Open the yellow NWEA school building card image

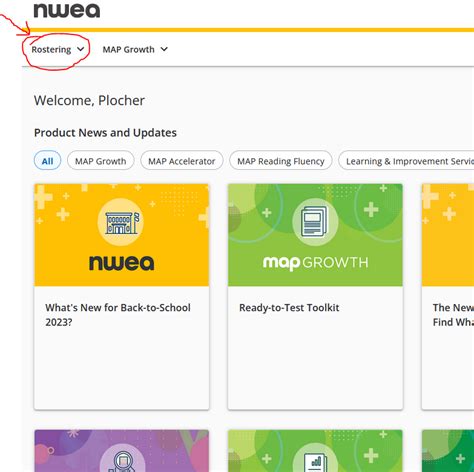point(122,235)
